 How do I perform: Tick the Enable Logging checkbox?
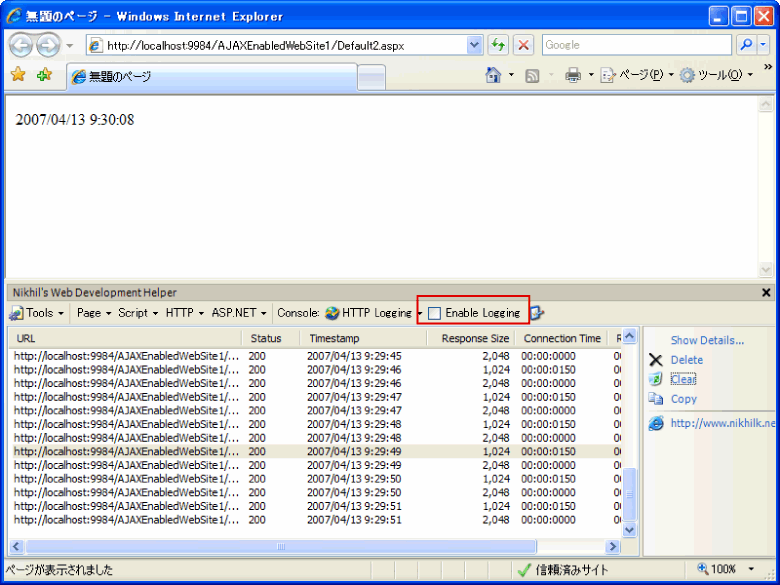point(434,313)
